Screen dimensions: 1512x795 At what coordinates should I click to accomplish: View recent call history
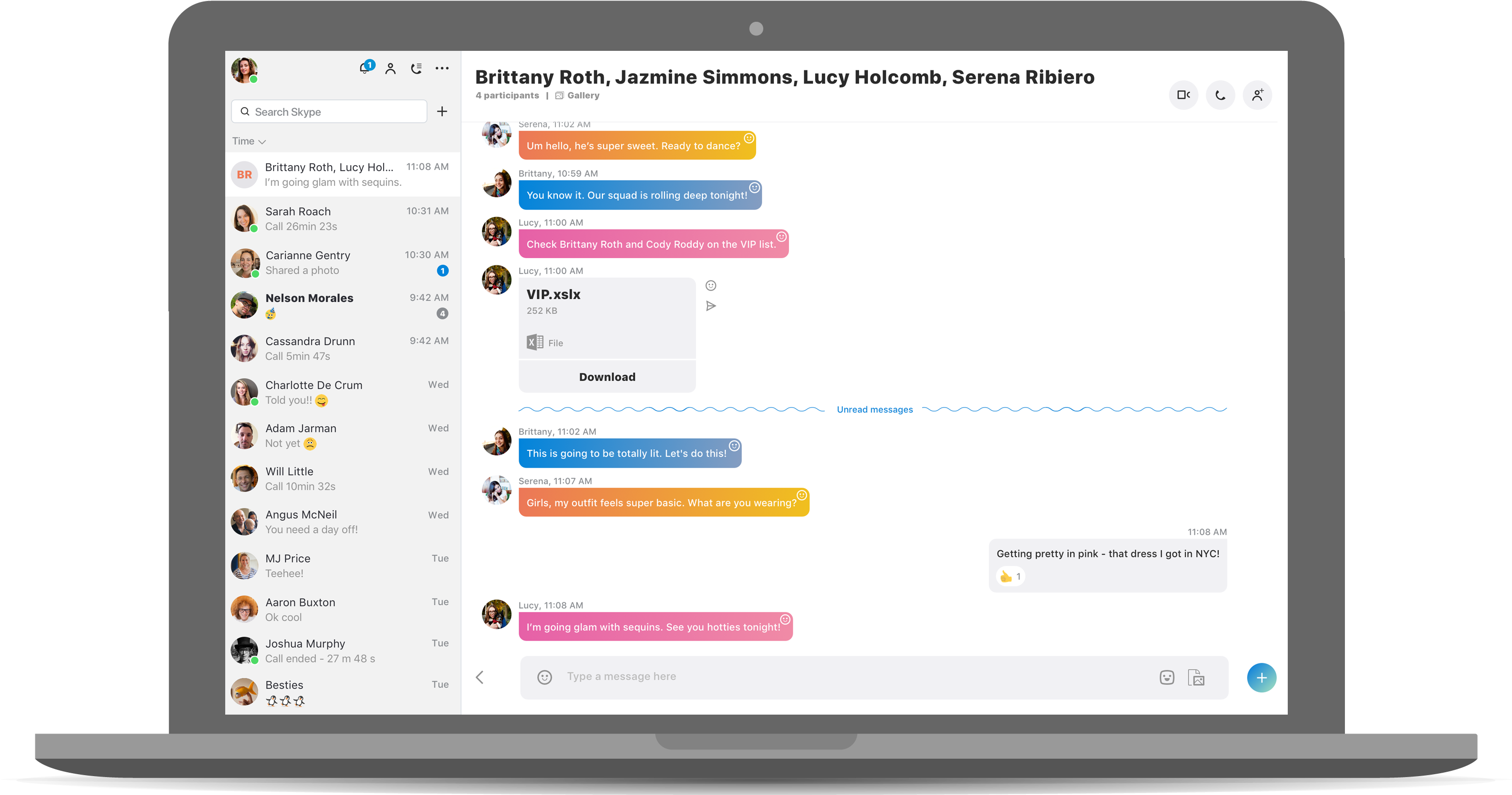416,69
